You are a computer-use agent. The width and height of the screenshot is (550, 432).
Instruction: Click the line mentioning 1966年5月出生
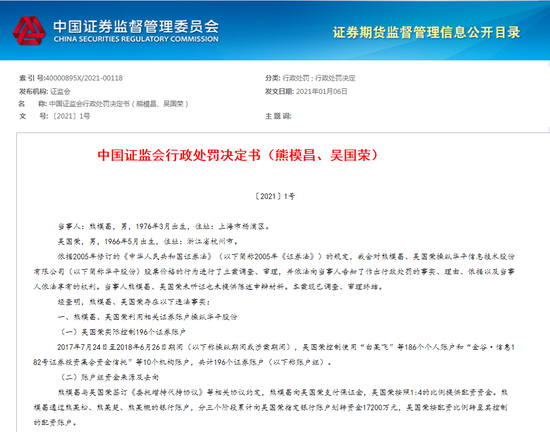tap(148, 241)
